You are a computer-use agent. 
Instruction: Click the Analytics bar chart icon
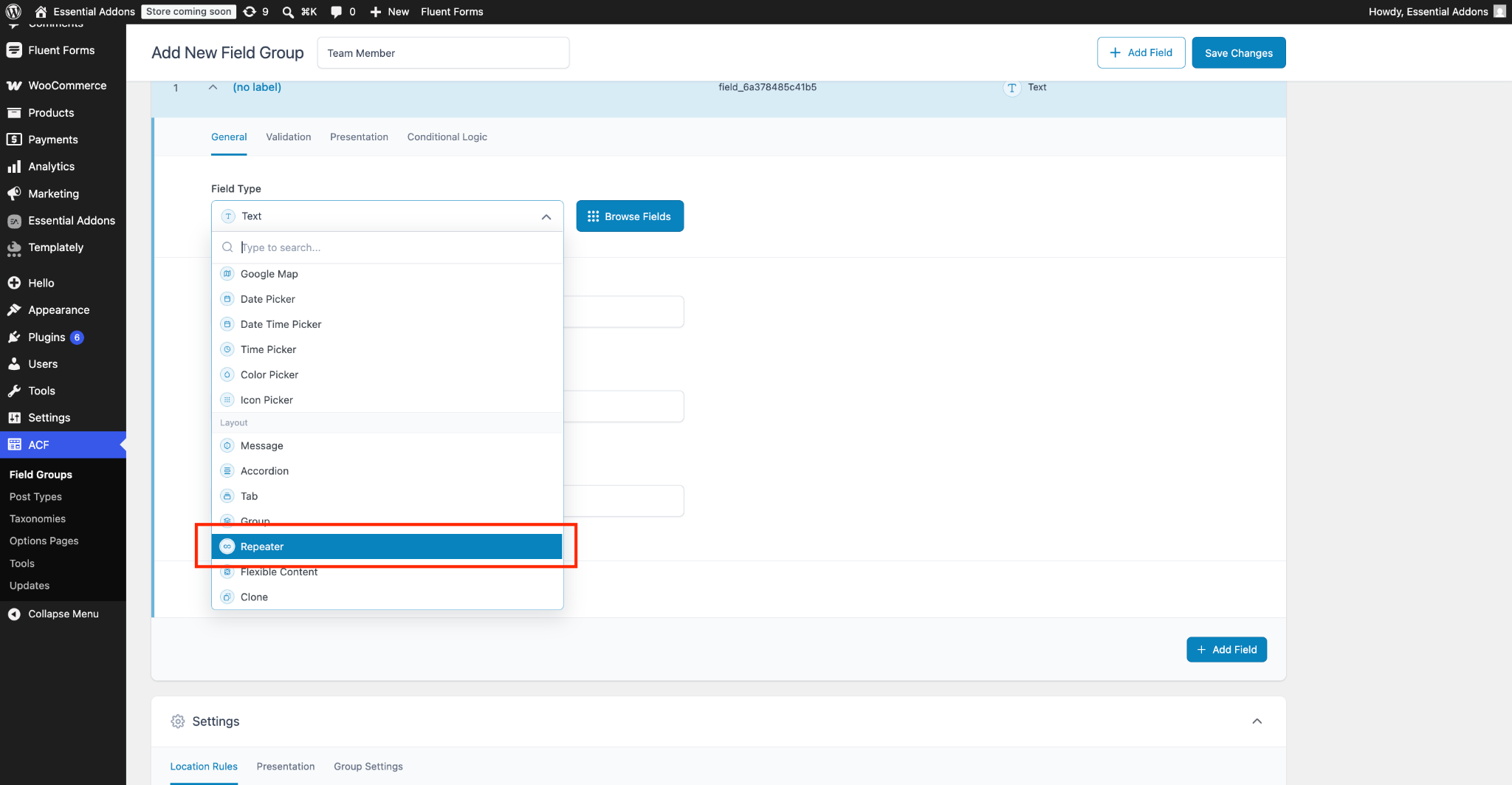(x=14, y=167)
